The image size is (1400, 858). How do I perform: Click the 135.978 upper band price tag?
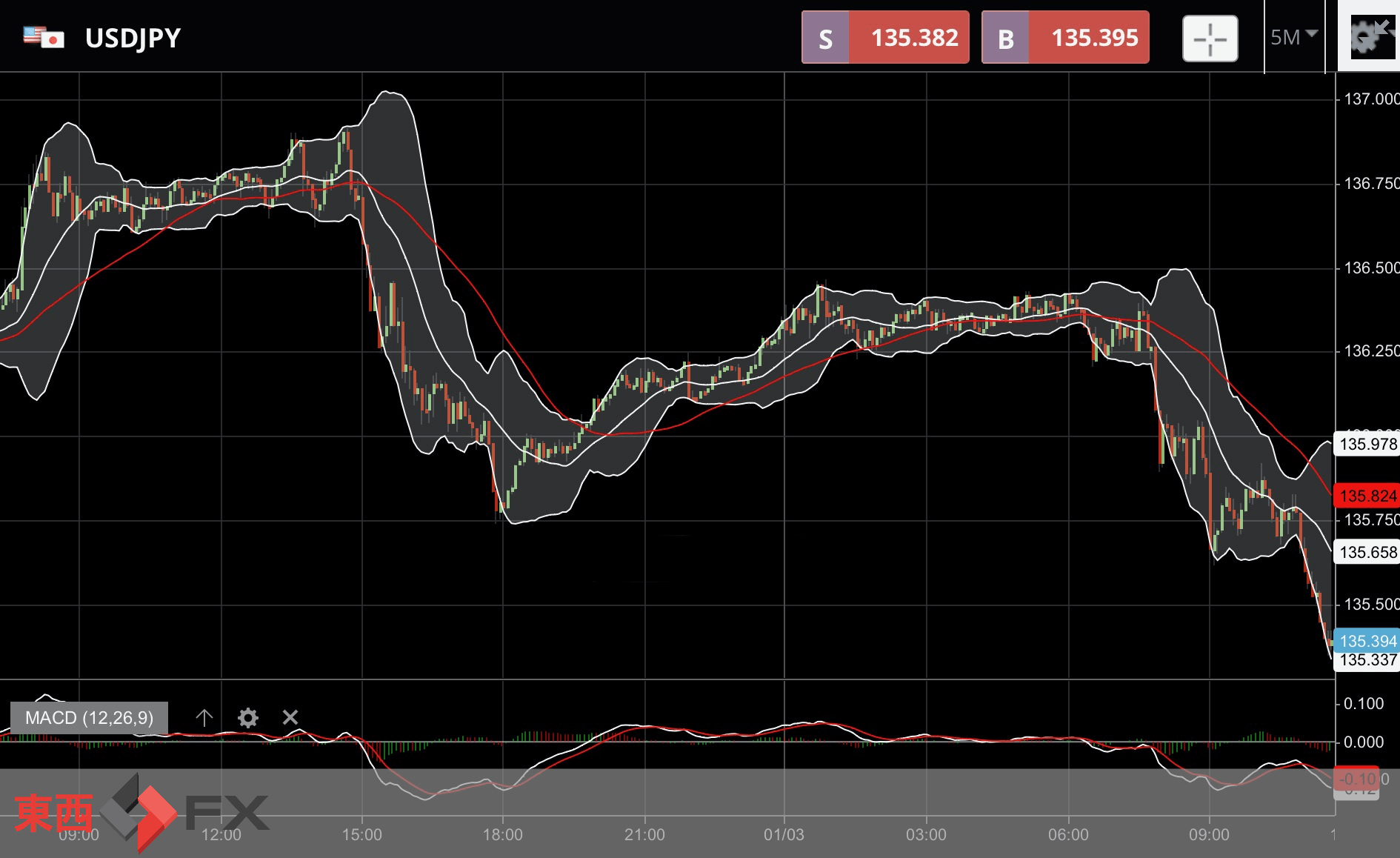tap(1367, 444)
